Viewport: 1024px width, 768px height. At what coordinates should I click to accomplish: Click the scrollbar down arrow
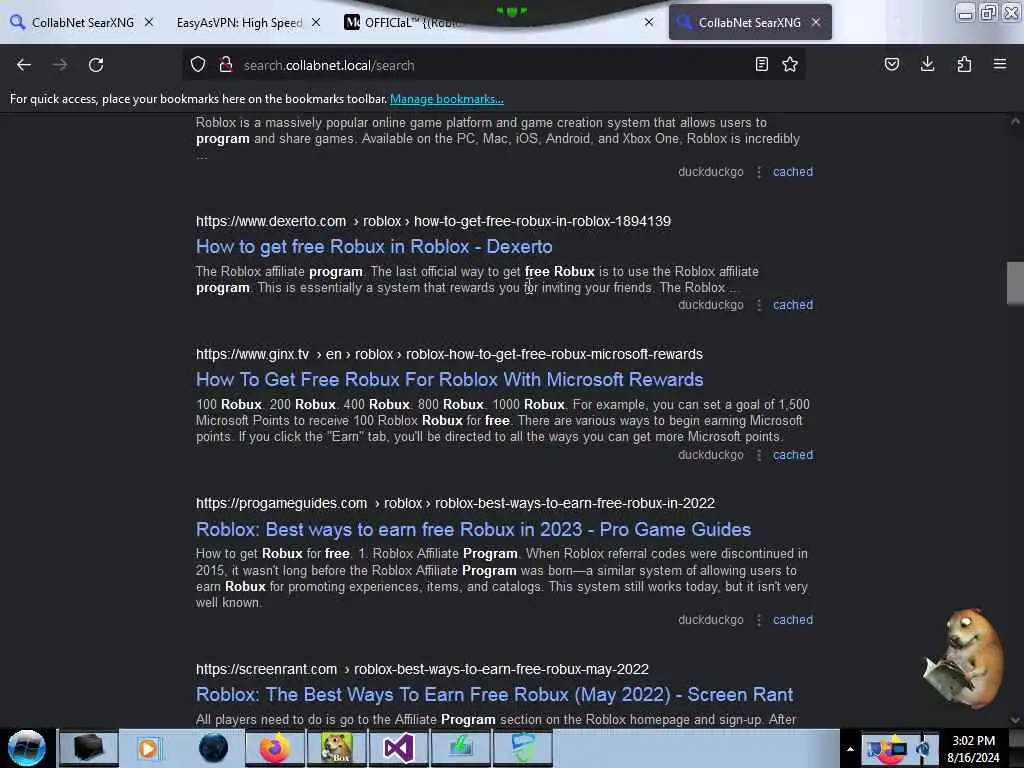(1015, 720)
